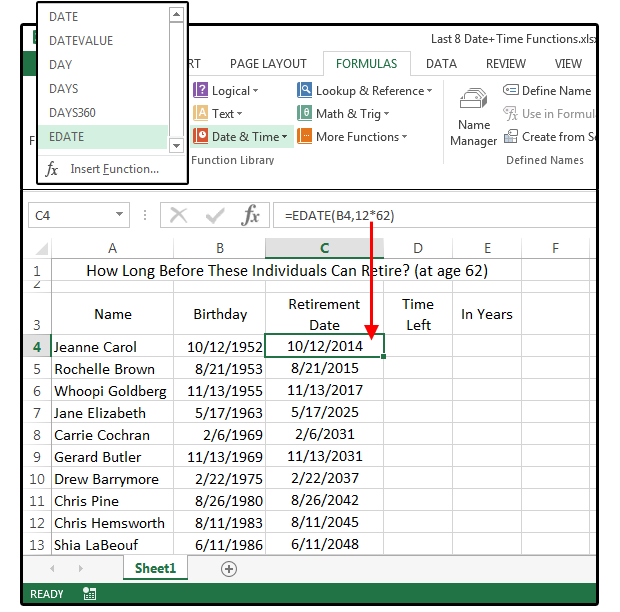Screen dimensions: 620x612
Task: Open the DATA tab
Action: point(441,64)
